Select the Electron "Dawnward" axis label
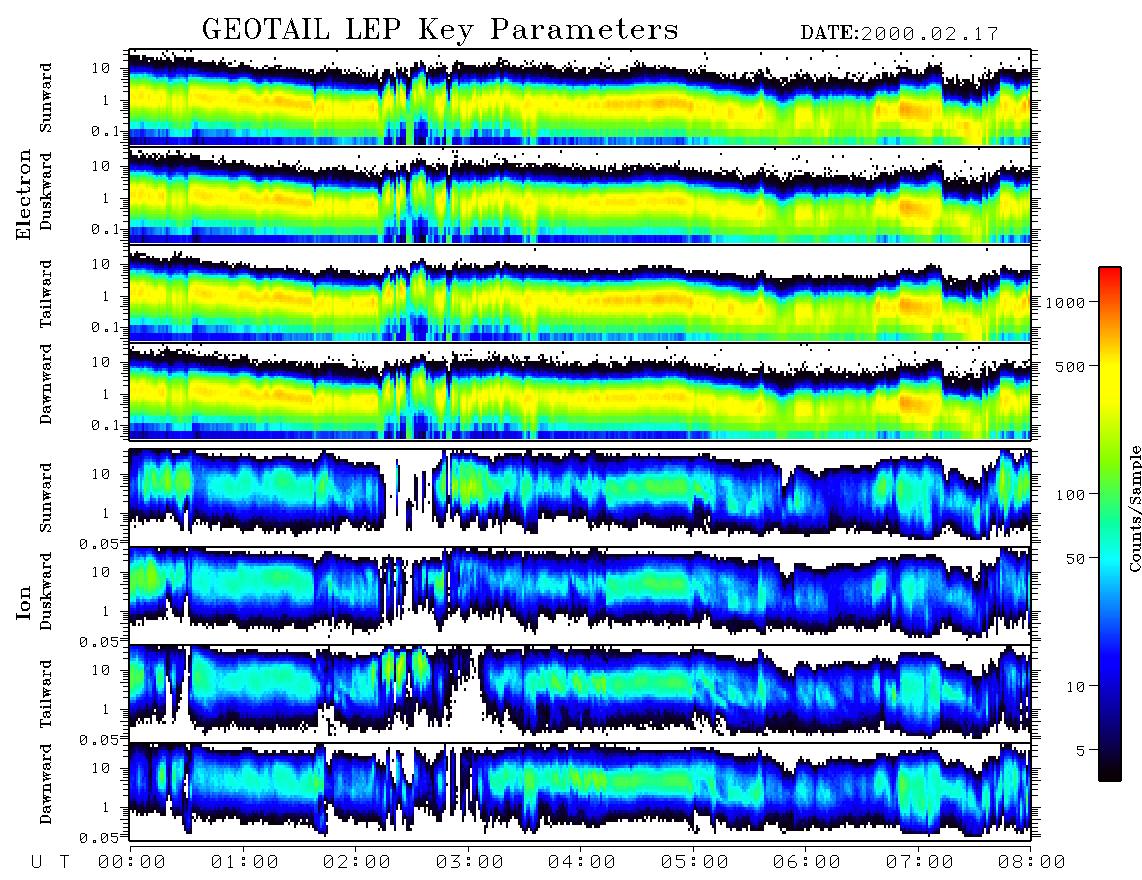The height and width of the screenshot is (880, 1142). (46, 385)
